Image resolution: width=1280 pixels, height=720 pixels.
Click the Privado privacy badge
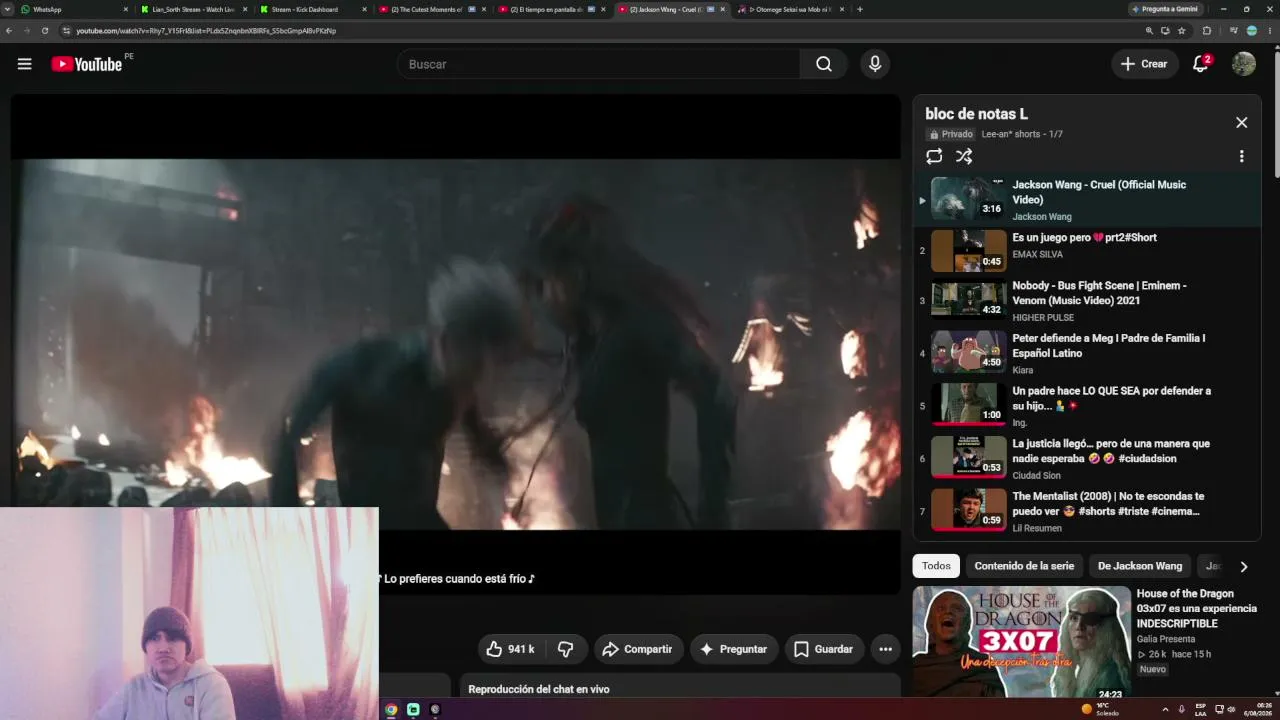[x=951, y=134]
